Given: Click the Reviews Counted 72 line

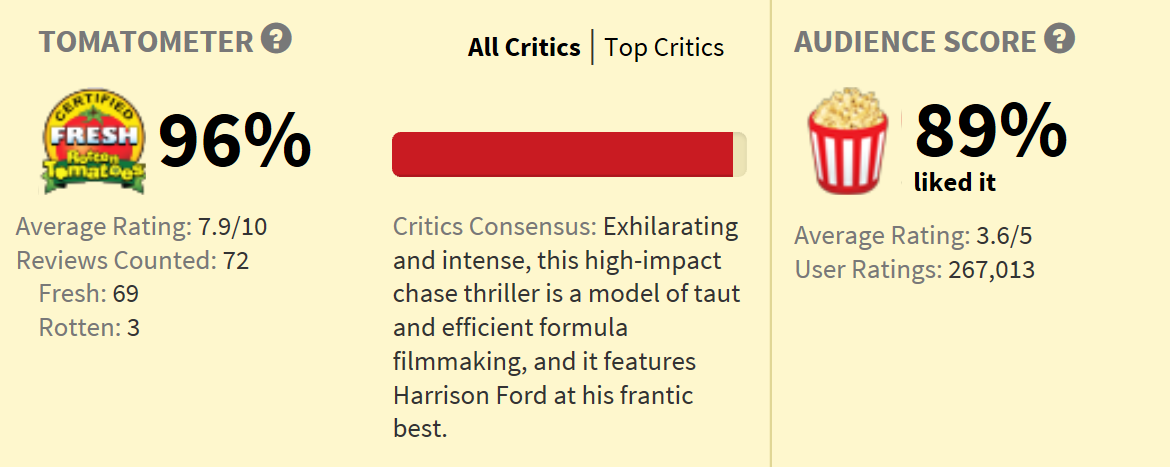Looking at the screenshot, I should point(132,260).
